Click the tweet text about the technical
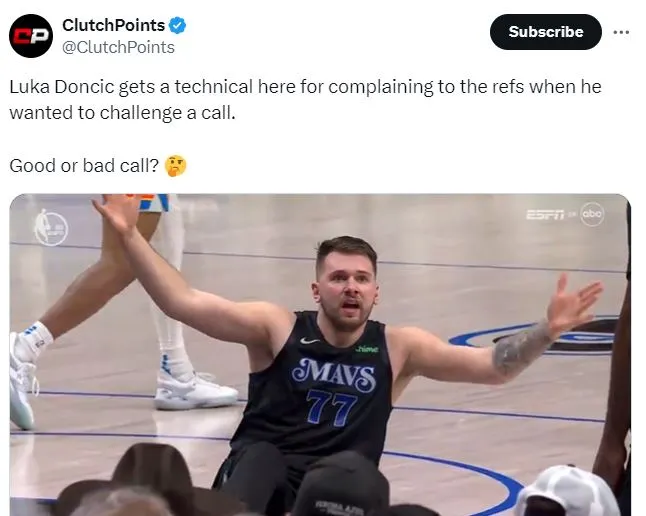Viewport: 646px width, 516px height. point(305,100)
